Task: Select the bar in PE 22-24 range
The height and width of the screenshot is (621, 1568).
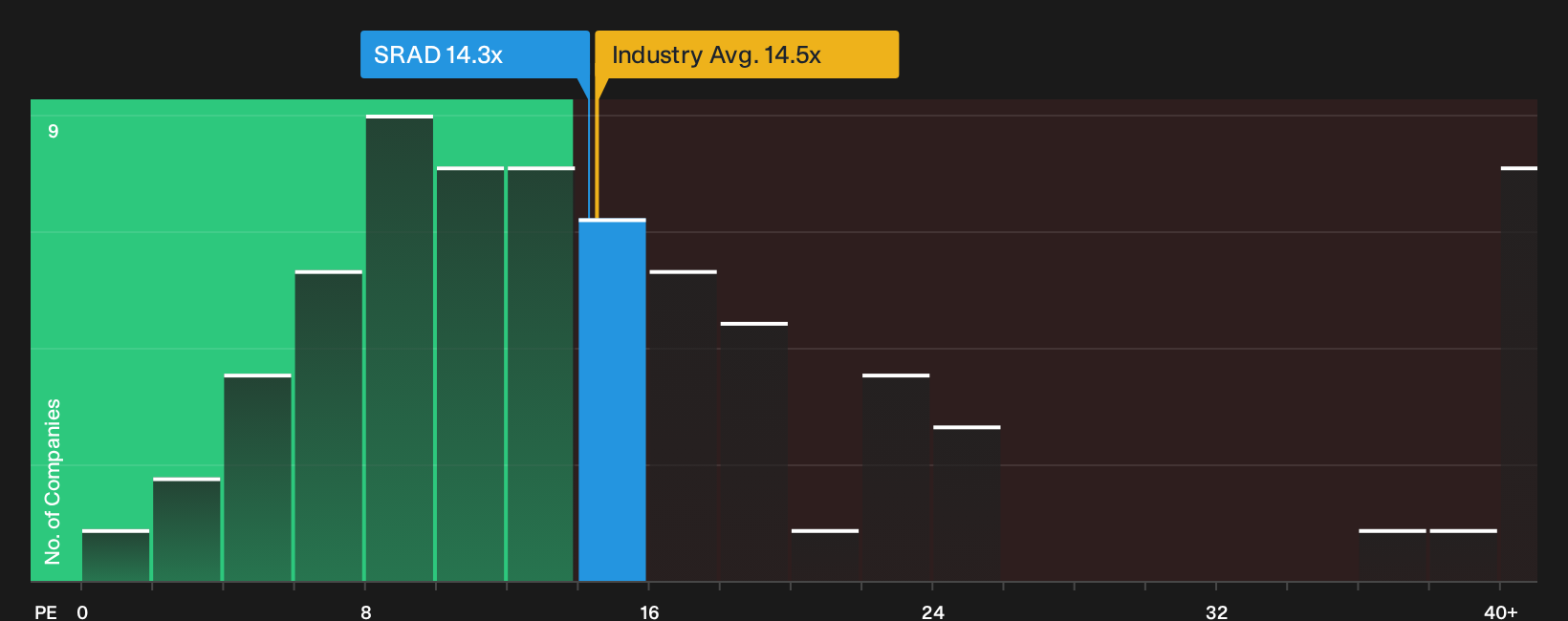Action: (896, 478)
